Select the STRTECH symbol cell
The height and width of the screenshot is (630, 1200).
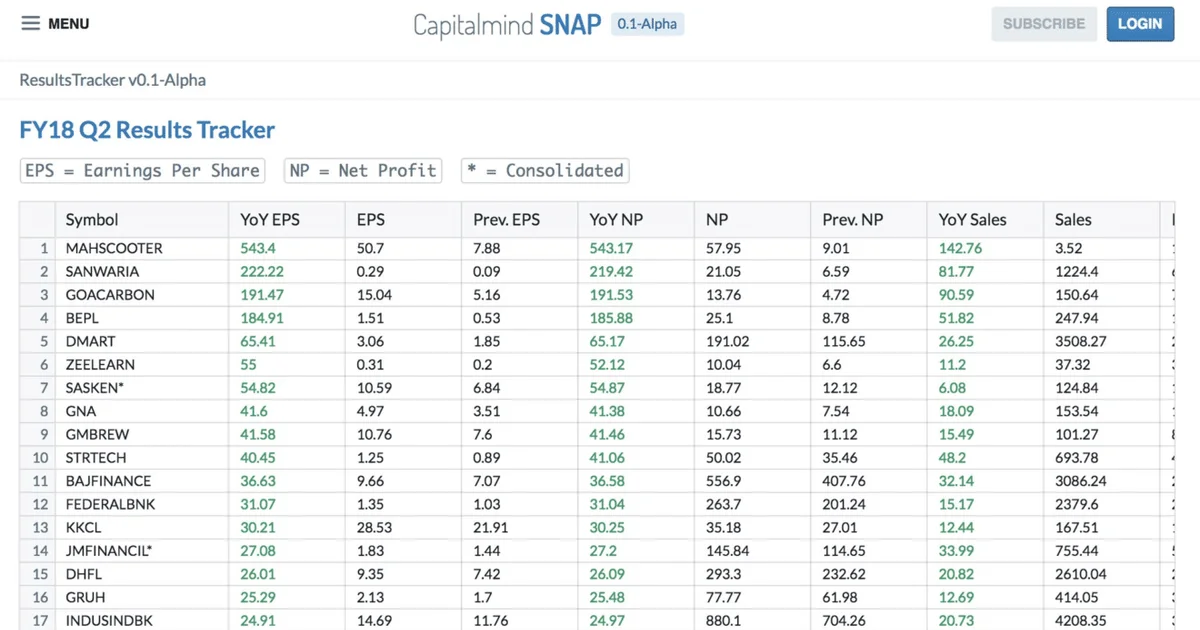pyautogui.click(x=143, y=458)
